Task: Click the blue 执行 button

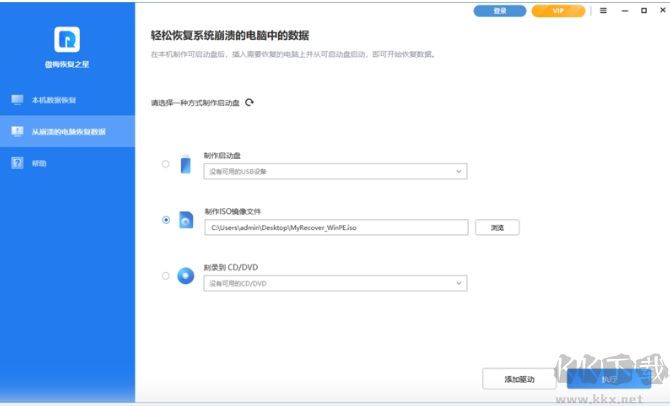Action: pos(609,379)
